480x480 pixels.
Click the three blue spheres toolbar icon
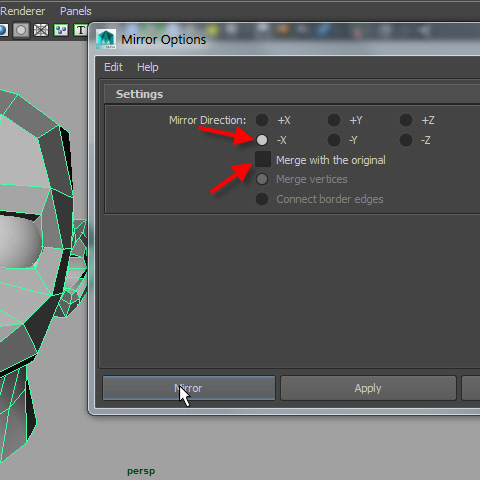61,30
